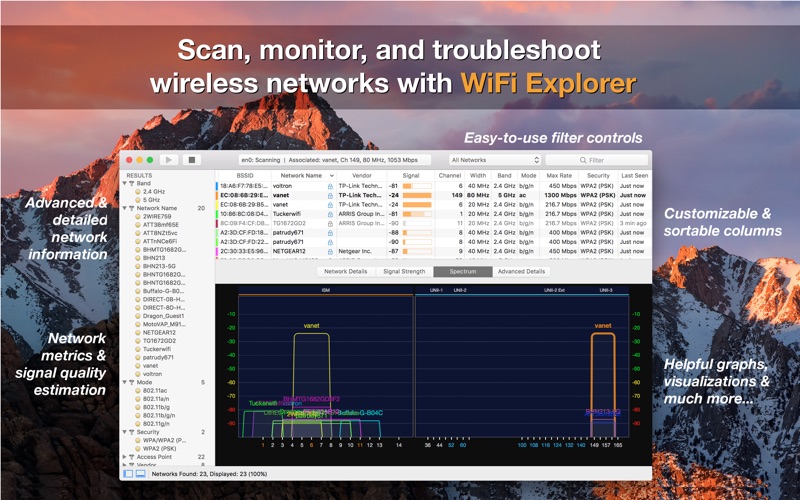The width and height of the screenshot is (800, 500).
Task: Click the '3 min ago' Last Seen cell
Action: tap(633, 223)
